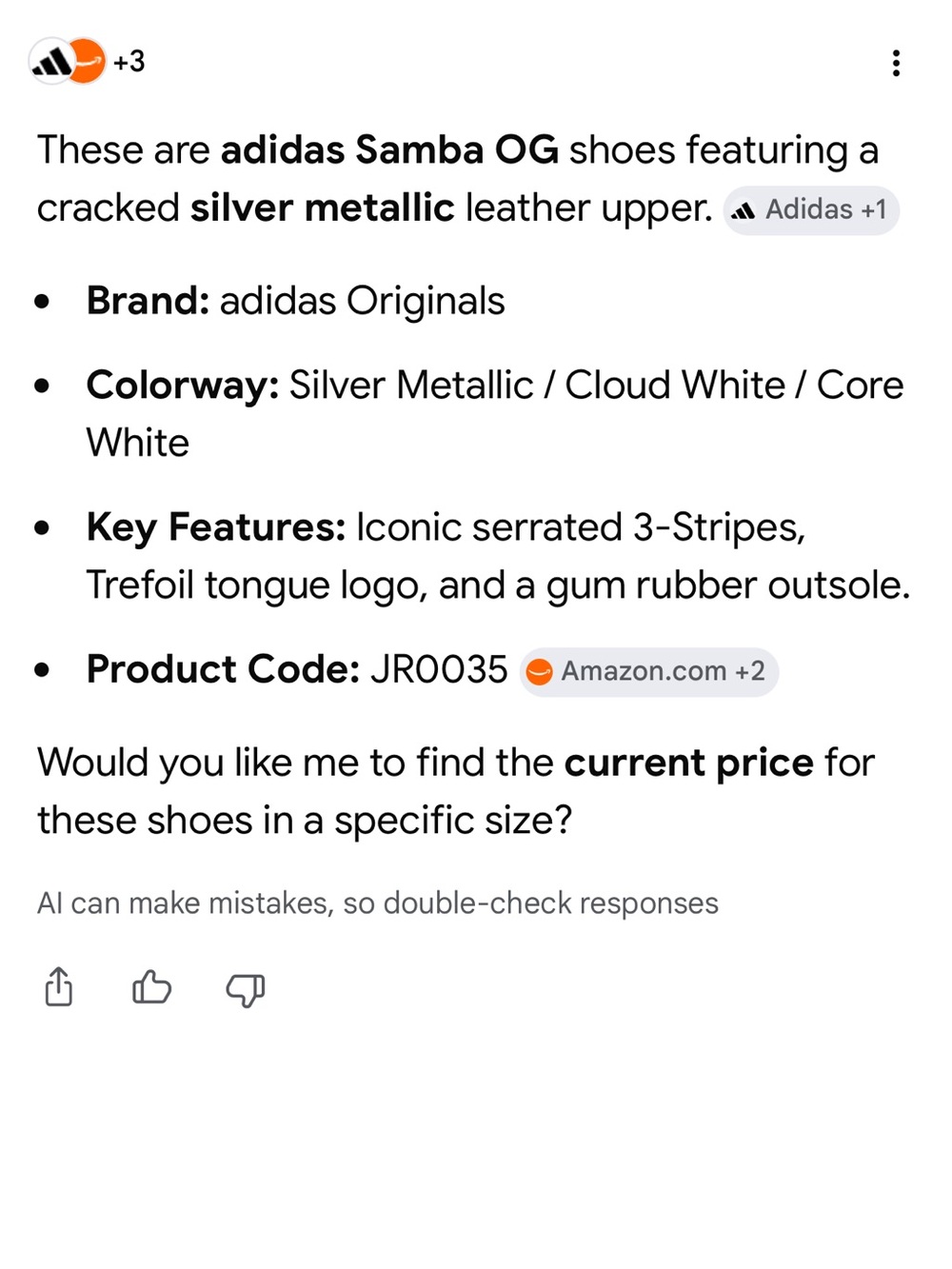Tap the Amazon logo inside Amazon.com chip
Viewport: 952px width, 1269px height.
tap(540, 672)
